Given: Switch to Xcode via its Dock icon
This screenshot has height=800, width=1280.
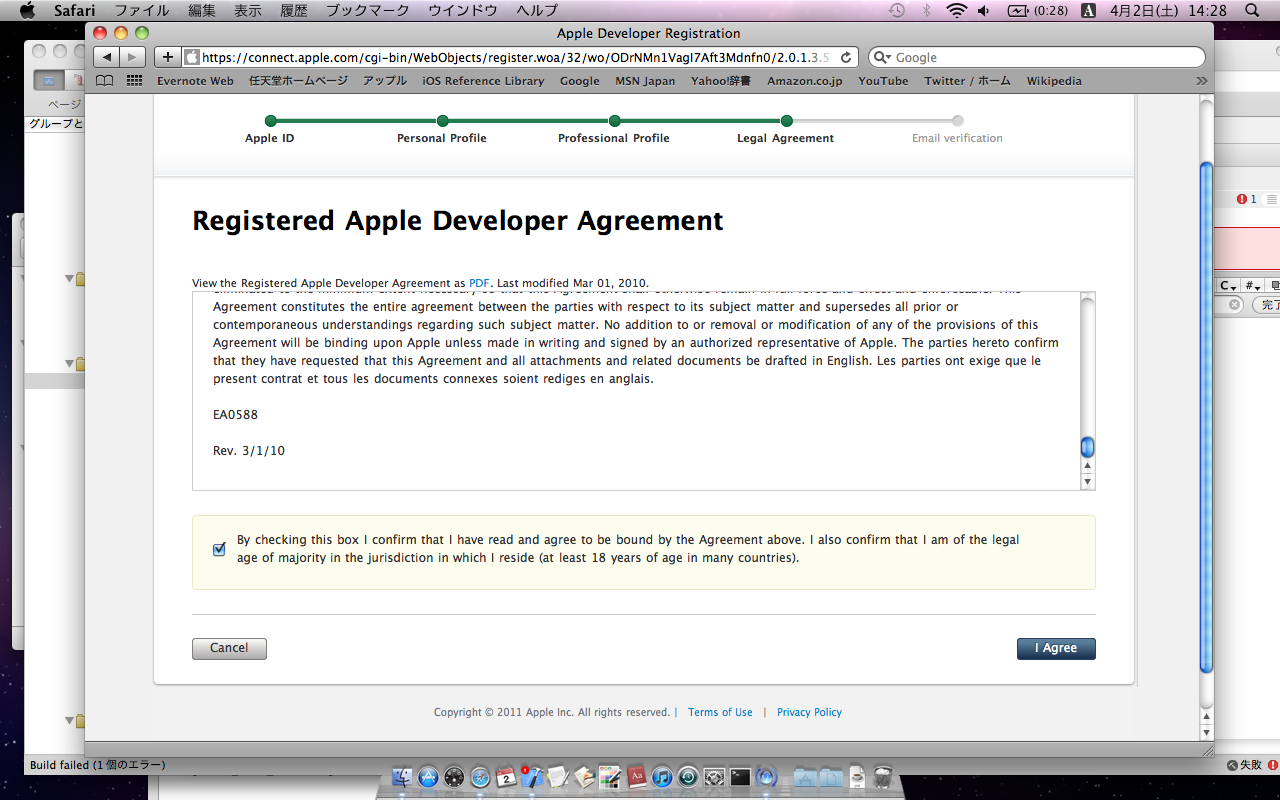Looking at the screenshot, I should [532, 777].
